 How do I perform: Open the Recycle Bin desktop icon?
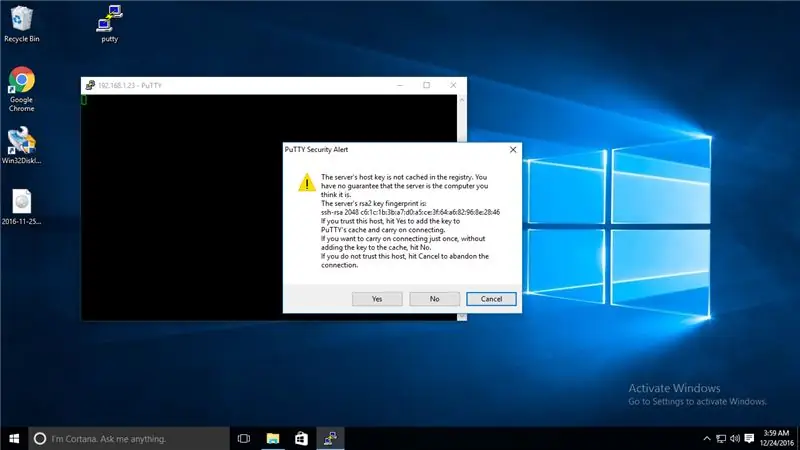(x=21, y=24)
